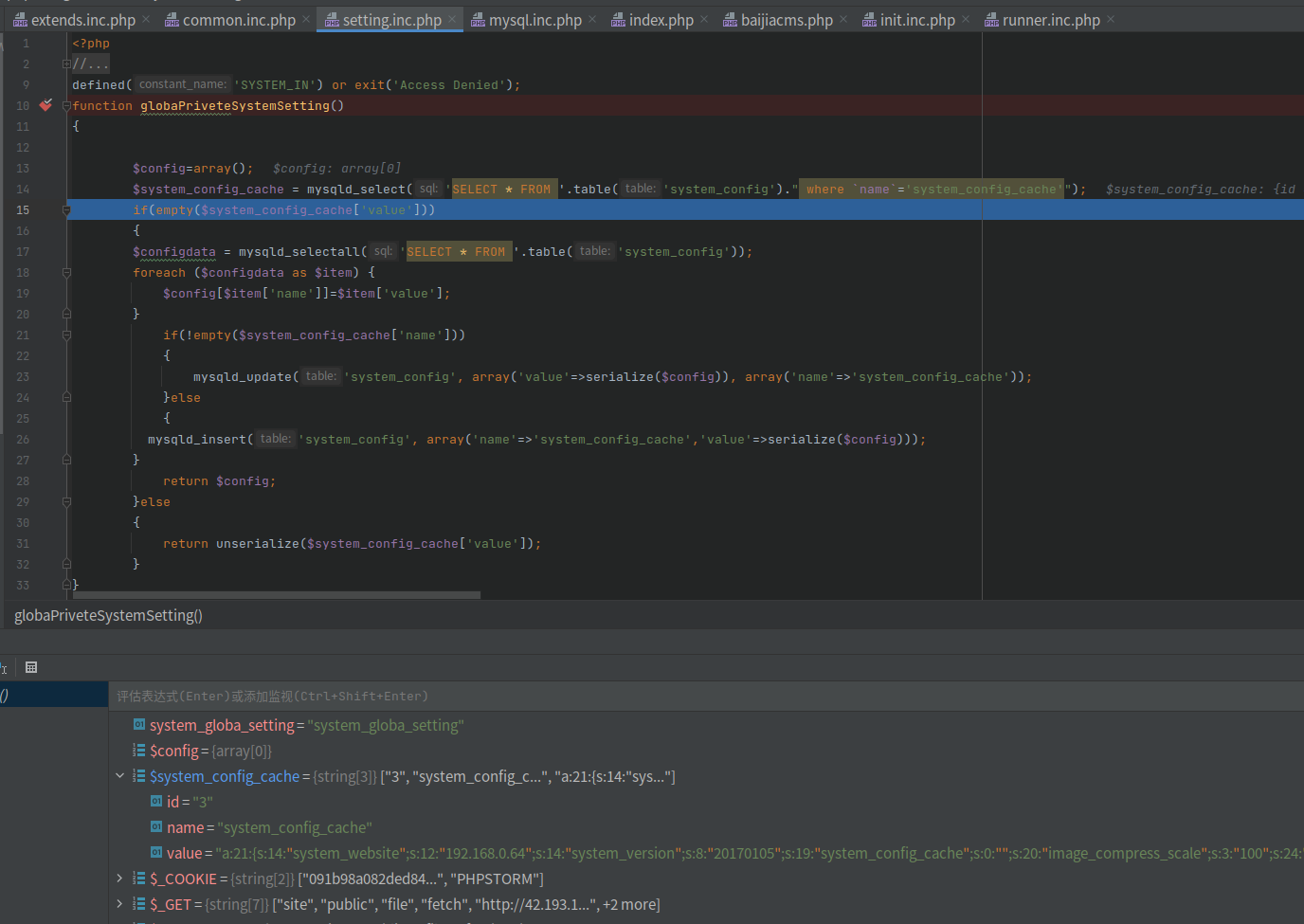Select the setting.inc.php tab

coord(392,20)
